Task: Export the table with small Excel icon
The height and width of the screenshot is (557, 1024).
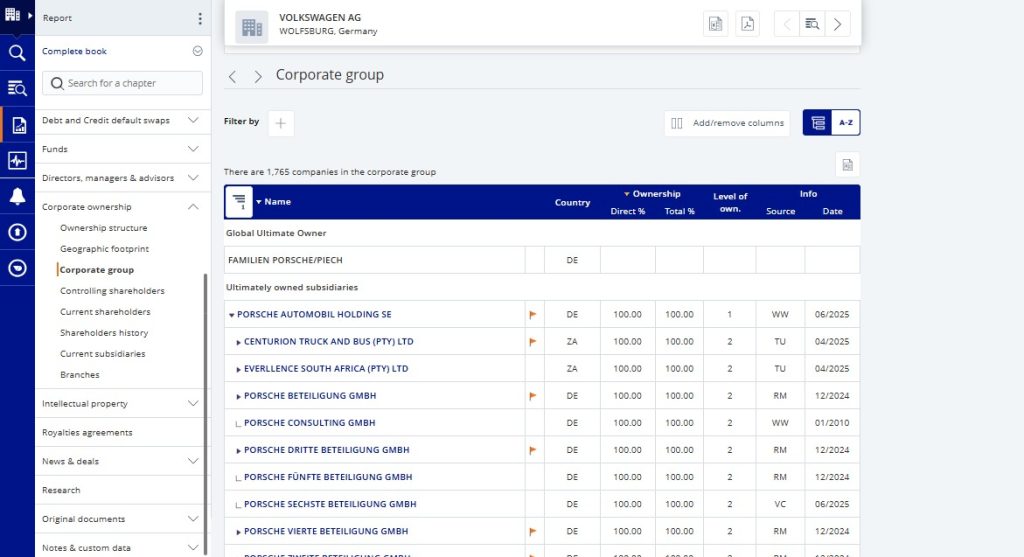Action: (x=847, y=165)
